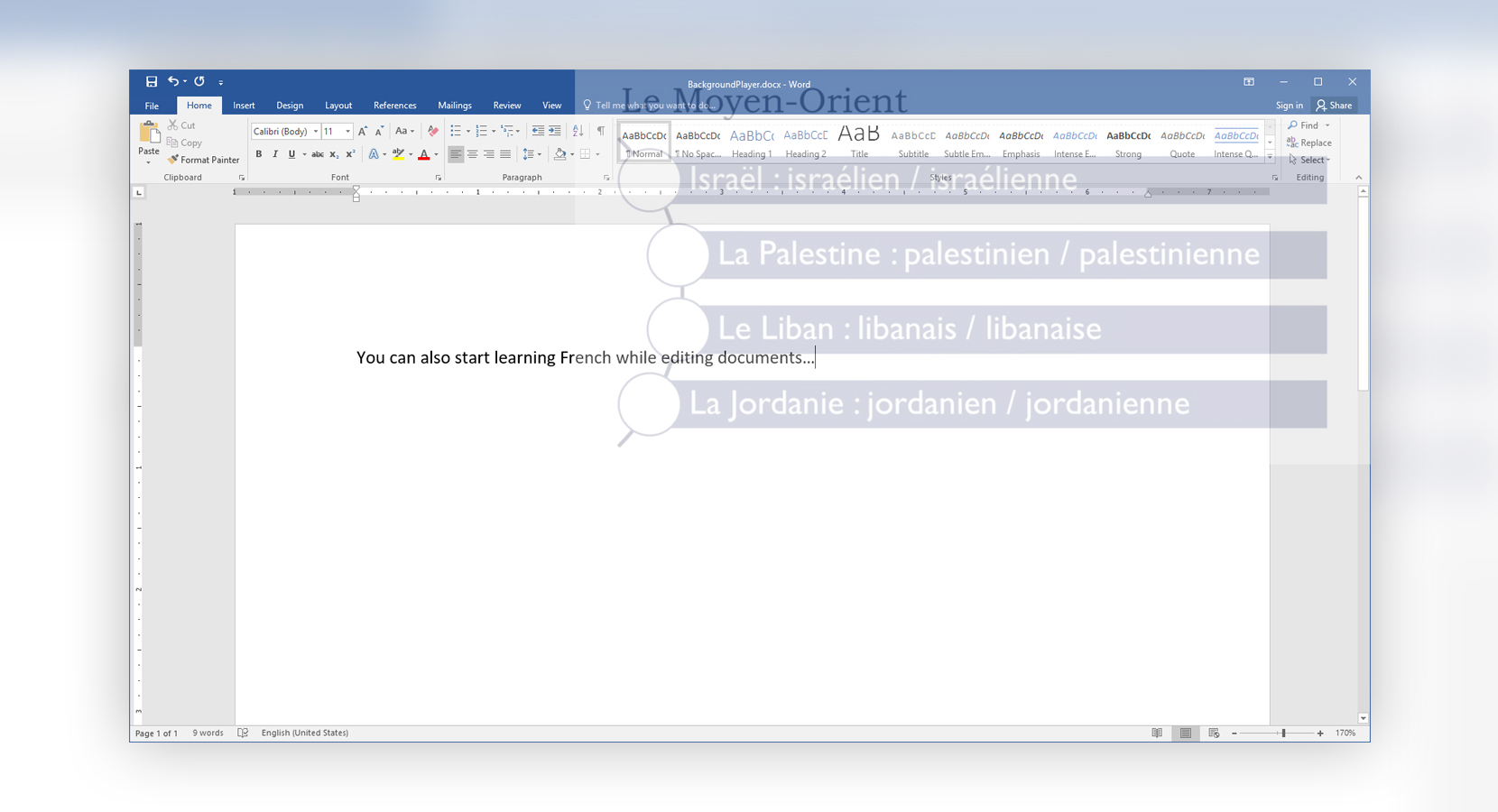Open Font dialog launcher
Screen dimensions: 1498x812
tap(439, 178)
